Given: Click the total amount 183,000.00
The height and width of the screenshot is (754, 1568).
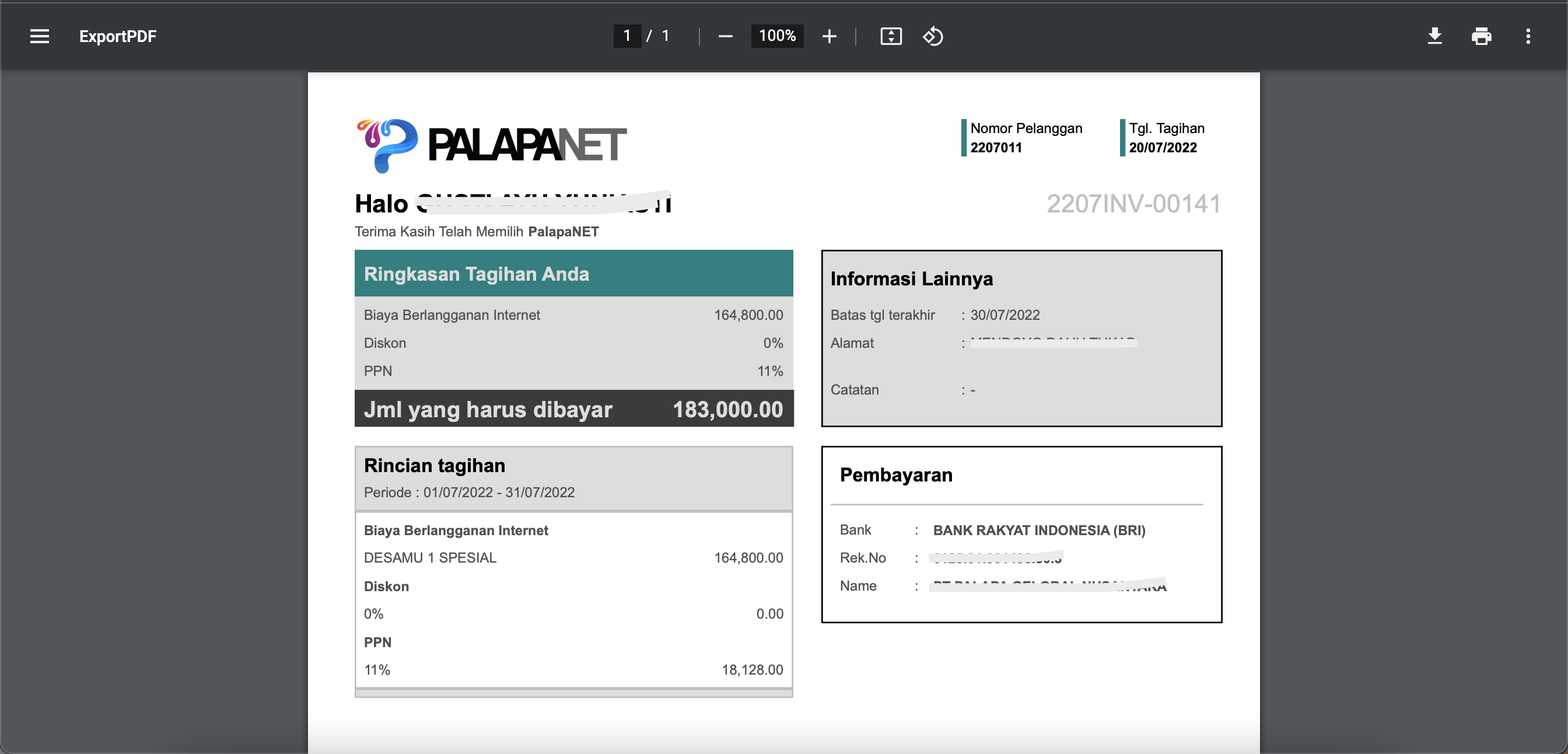Looking at the screenshot, I should pos(727,409).
